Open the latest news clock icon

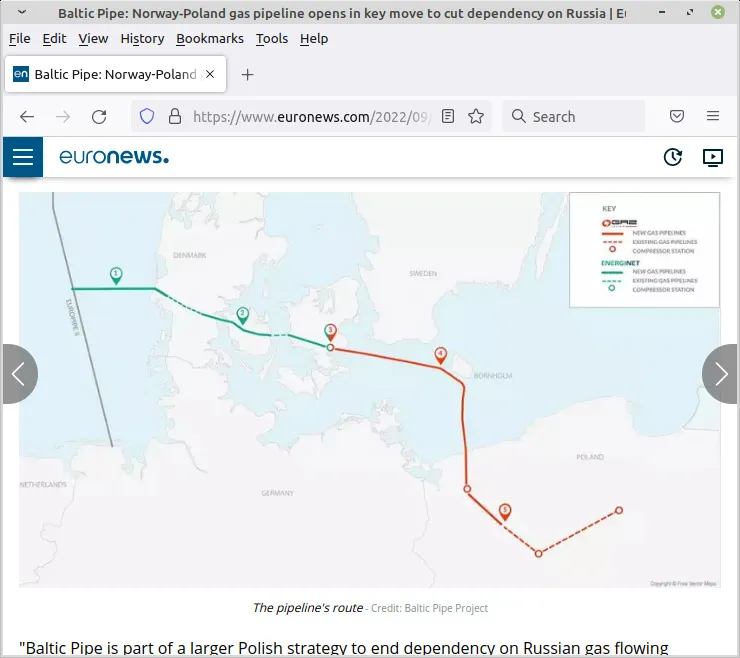(x=673, y=157)
